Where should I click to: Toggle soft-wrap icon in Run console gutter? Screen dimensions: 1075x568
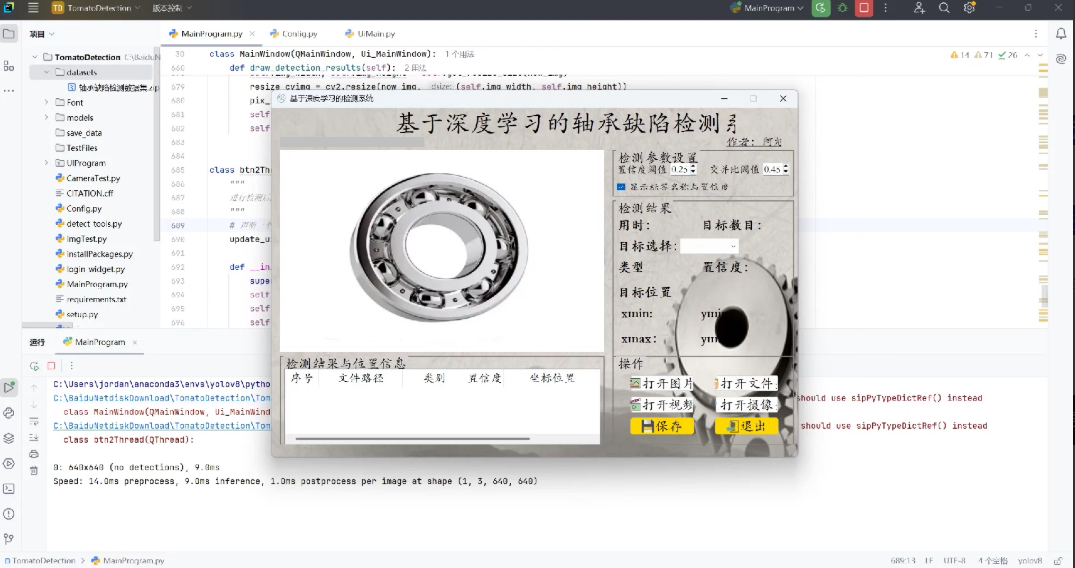coord(34,421)
